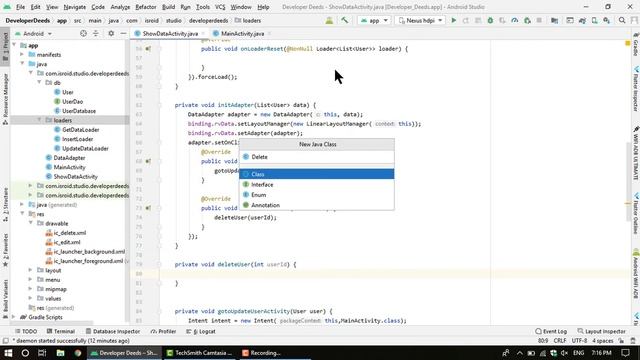Open Windows Start menu

8,353
